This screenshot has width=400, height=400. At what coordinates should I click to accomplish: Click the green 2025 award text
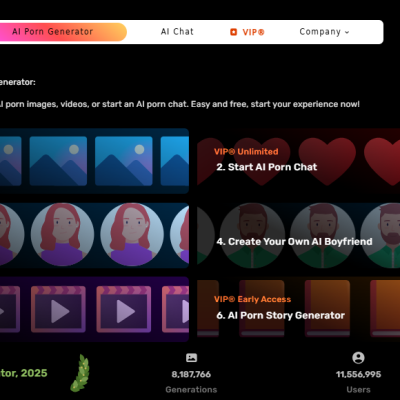pos(24,373)
